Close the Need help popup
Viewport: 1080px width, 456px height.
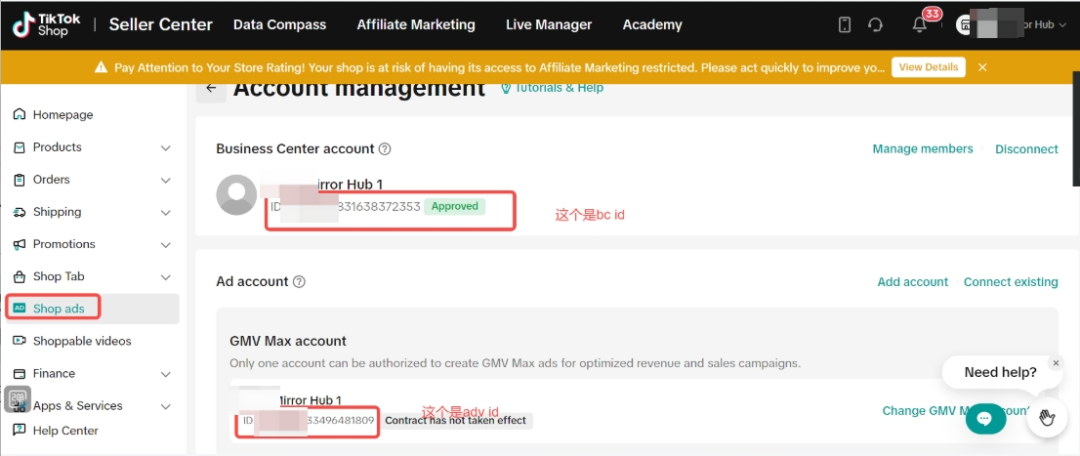point(1054,363)
